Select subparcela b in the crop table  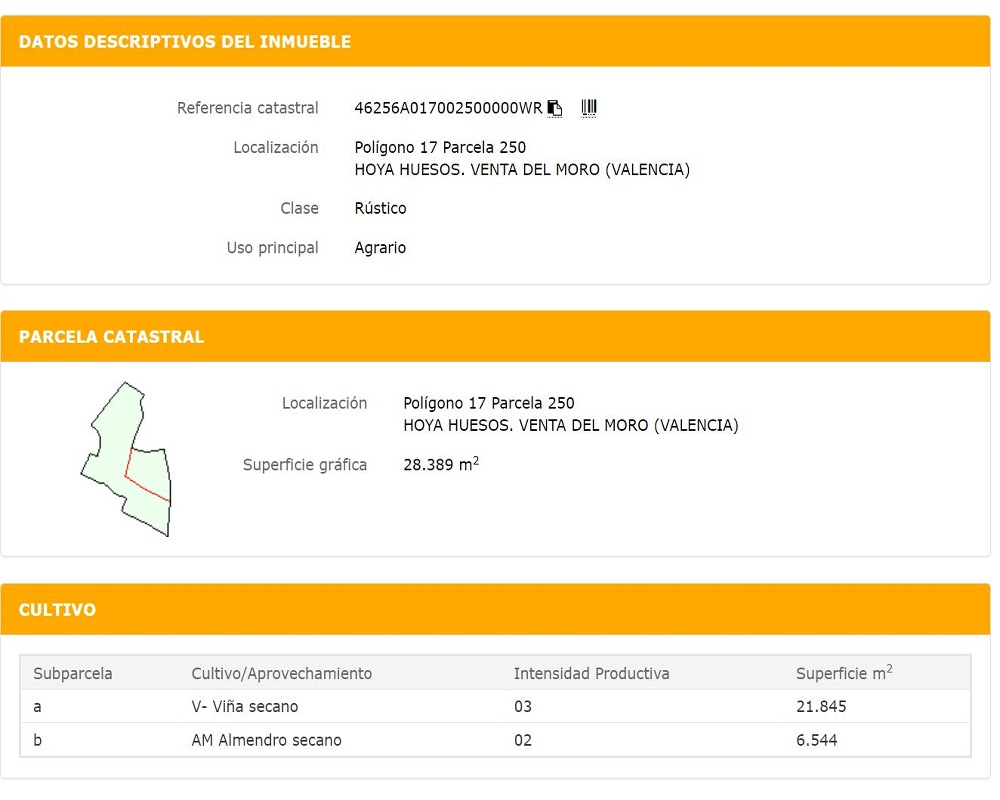38,741
